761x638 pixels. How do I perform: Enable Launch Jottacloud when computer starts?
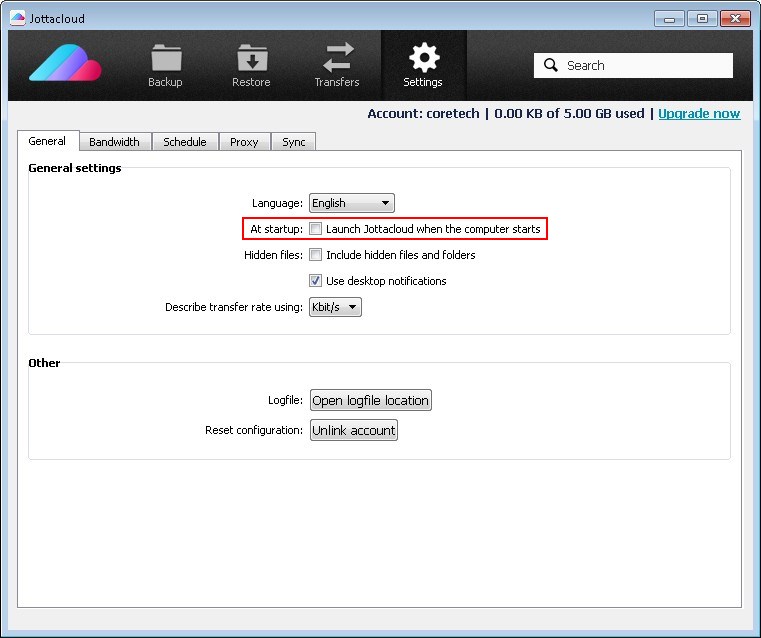[x=315, y=229]
